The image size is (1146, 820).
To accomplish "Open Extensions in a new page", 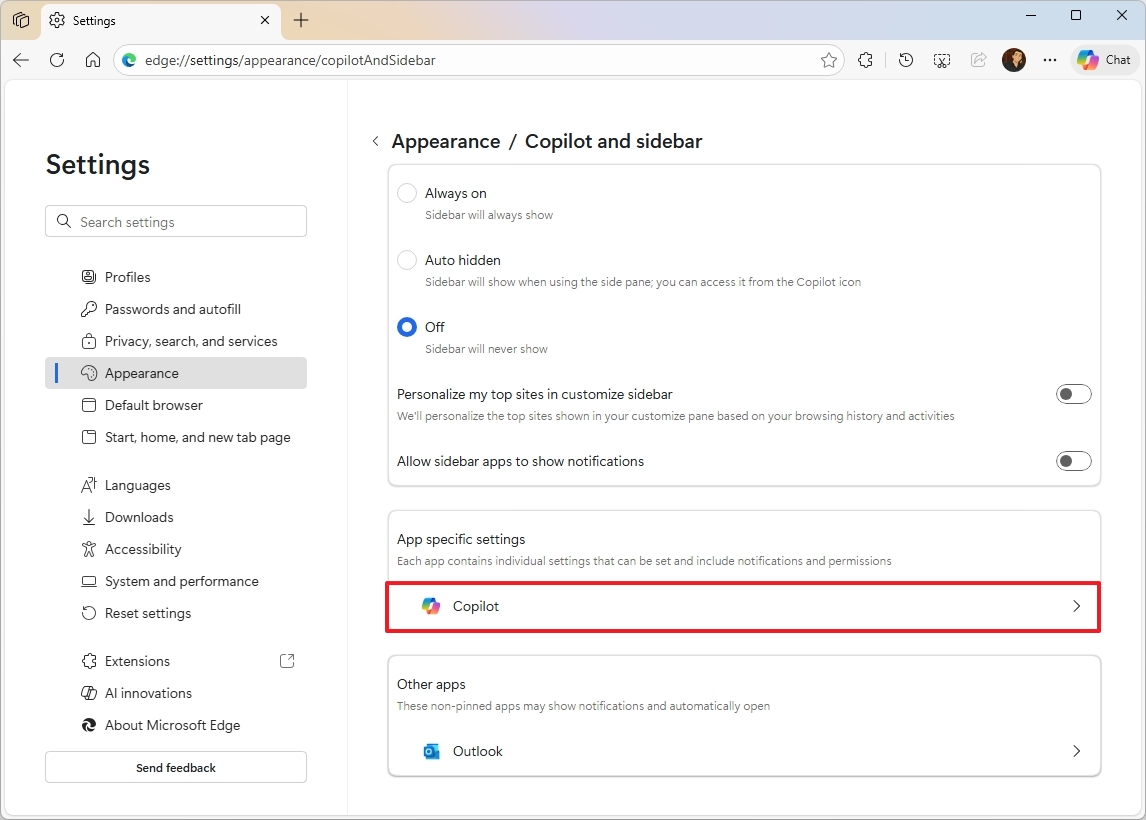I will (287, 660).
